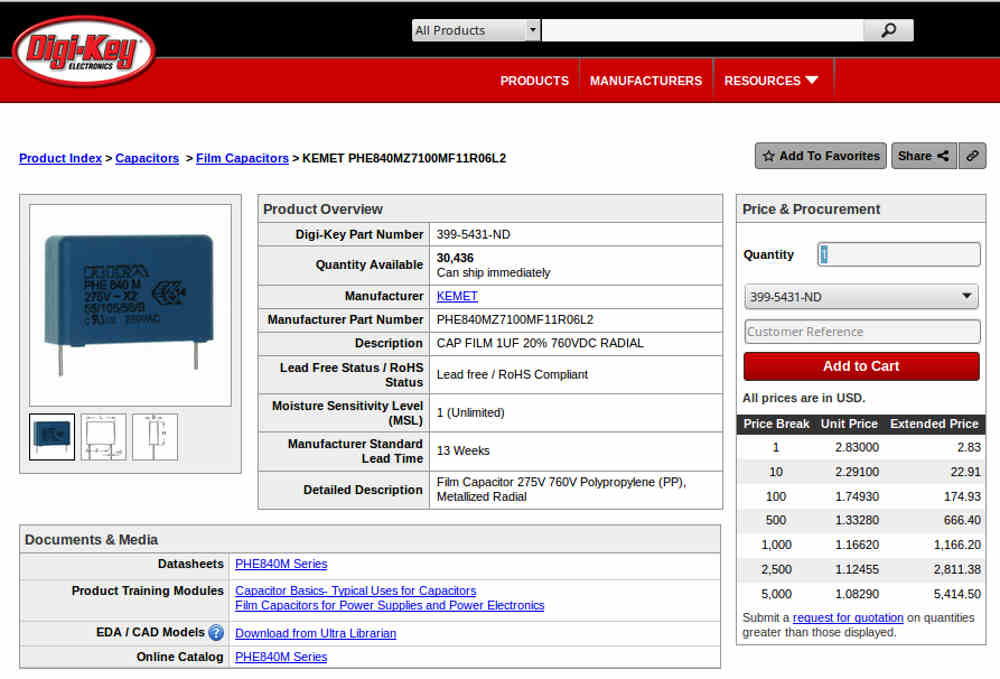Click the large capacitor product image
Screen dimensions: 1000x679
coord(130,305)
